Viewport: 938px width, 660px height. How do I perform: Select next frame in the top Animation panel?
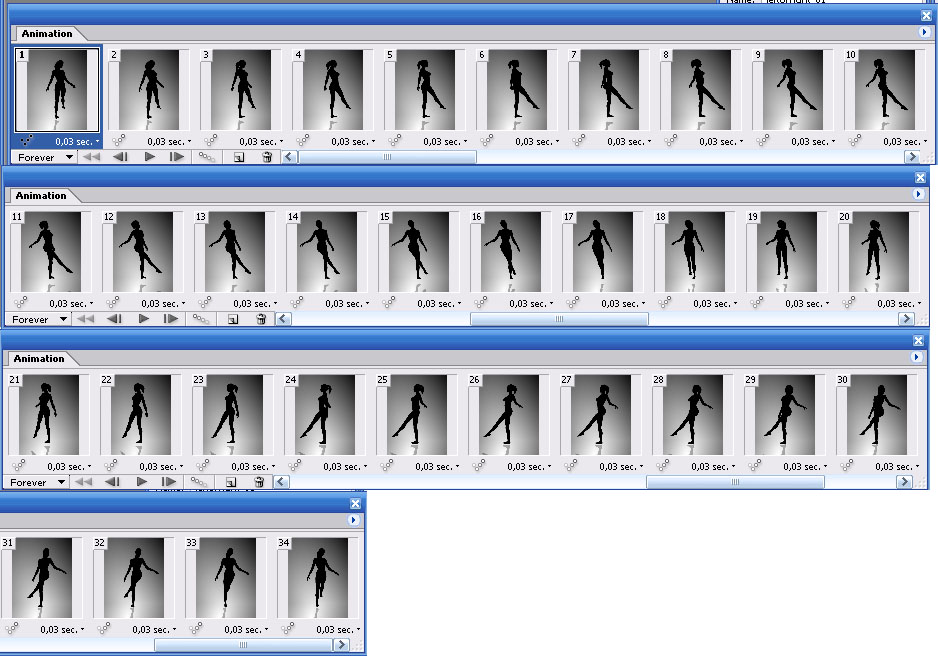point(177,157)
